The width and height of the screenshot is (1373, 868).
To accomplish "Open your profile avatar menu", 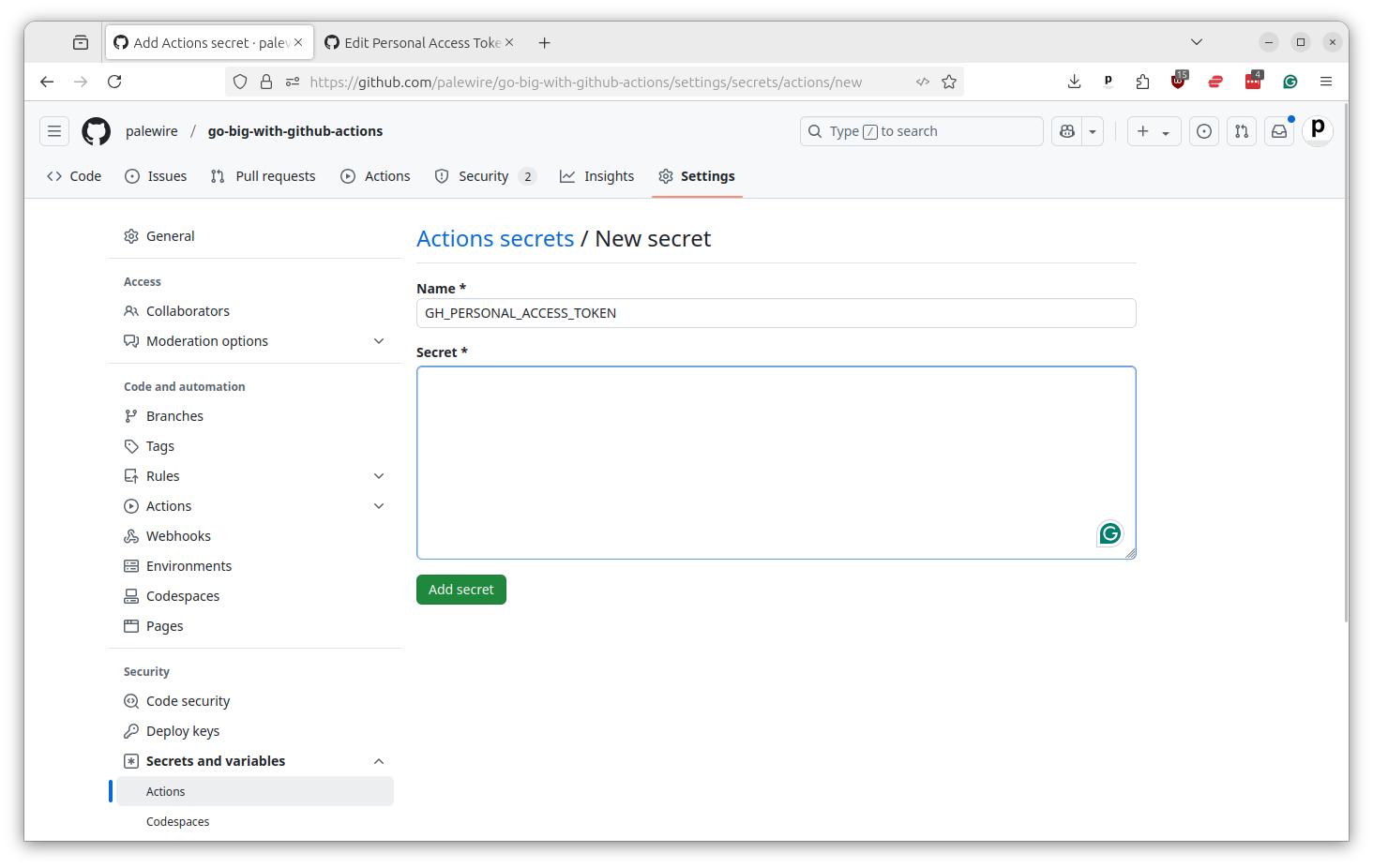I will [x=1317, y=131].
